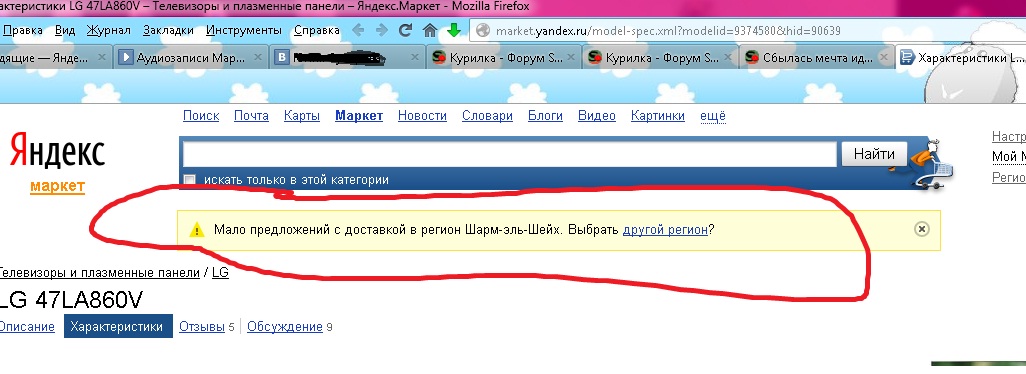Close the Сбылась мечта tab
The height and width of the screenshot is (374, 1026).
[883, 58]
